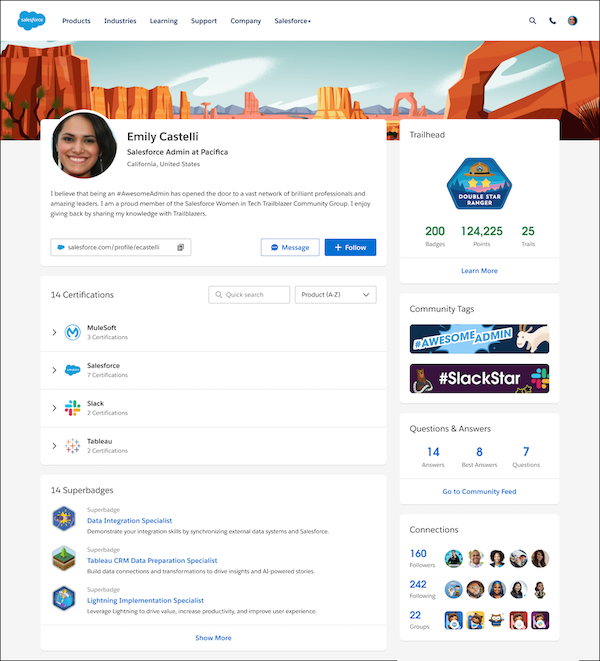Image resolution: width=600 pixels, height=661 pixels.
Task: Click the Tableau logo icon in certifications
Action: pyautogui.click(x=73, y=446)
